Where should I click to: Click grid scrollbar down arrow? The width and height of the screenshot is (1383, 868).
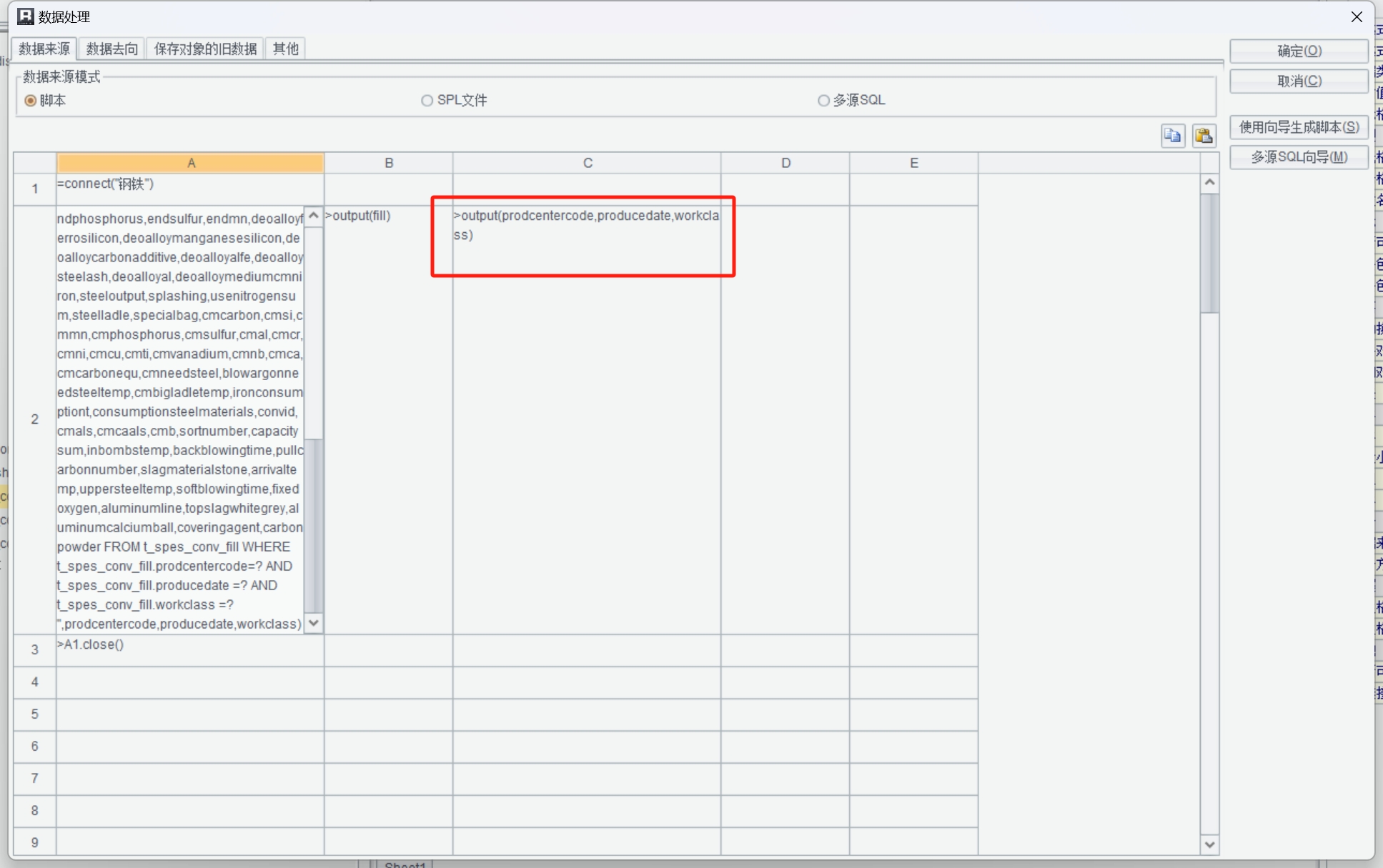[1209, 844]
